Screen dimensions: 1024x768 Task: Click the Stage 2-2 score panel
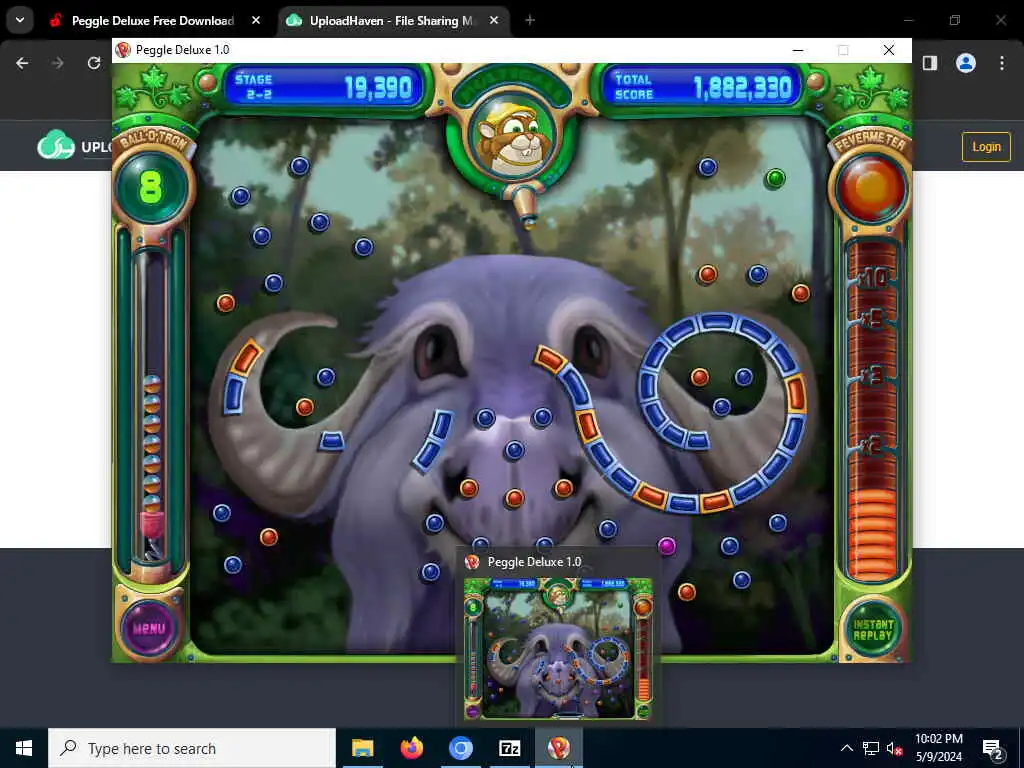click(x=324, y=87)
